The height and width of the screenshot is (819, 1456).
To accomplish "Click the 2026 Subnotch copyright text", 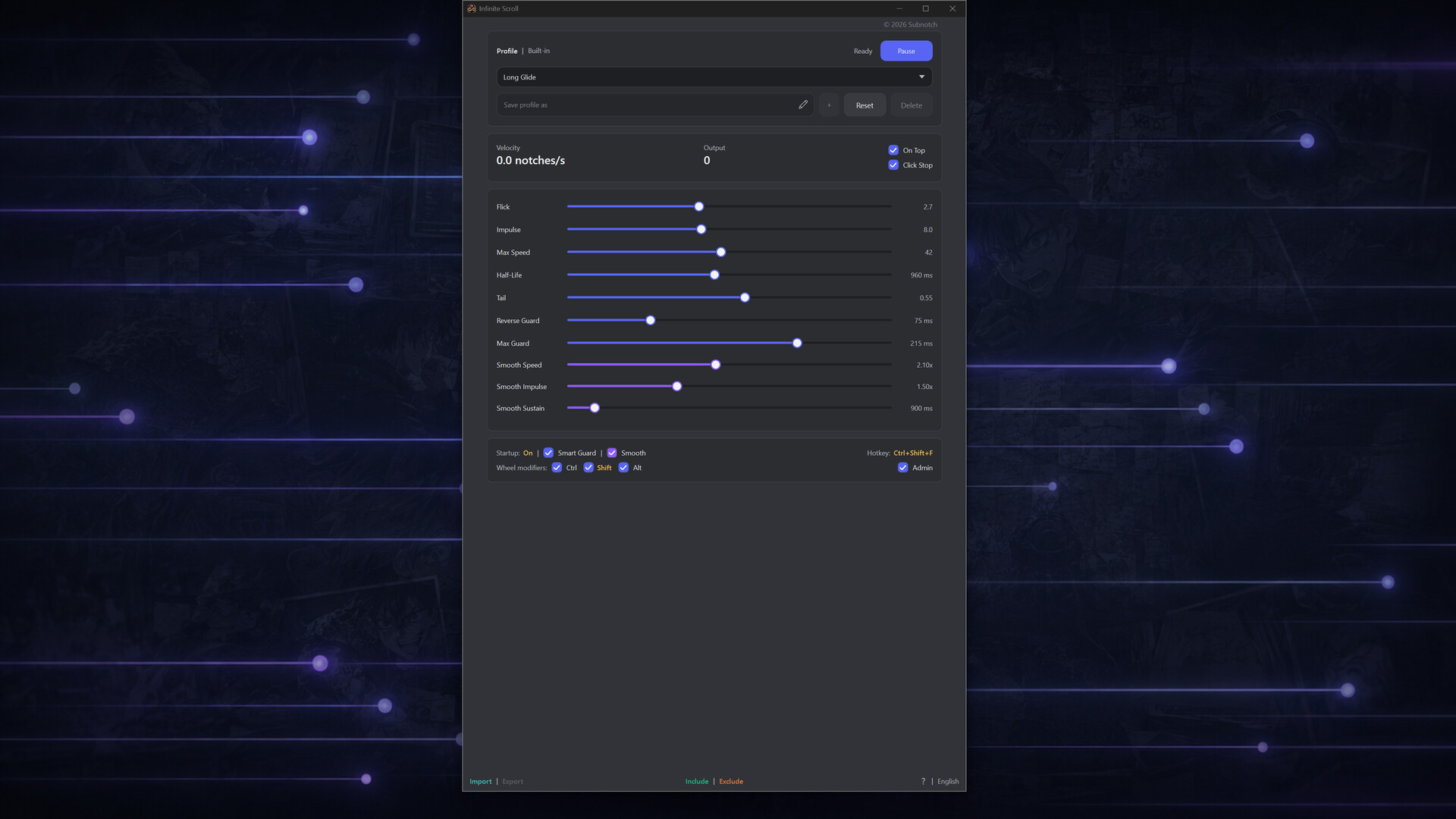I will point(910,24).
